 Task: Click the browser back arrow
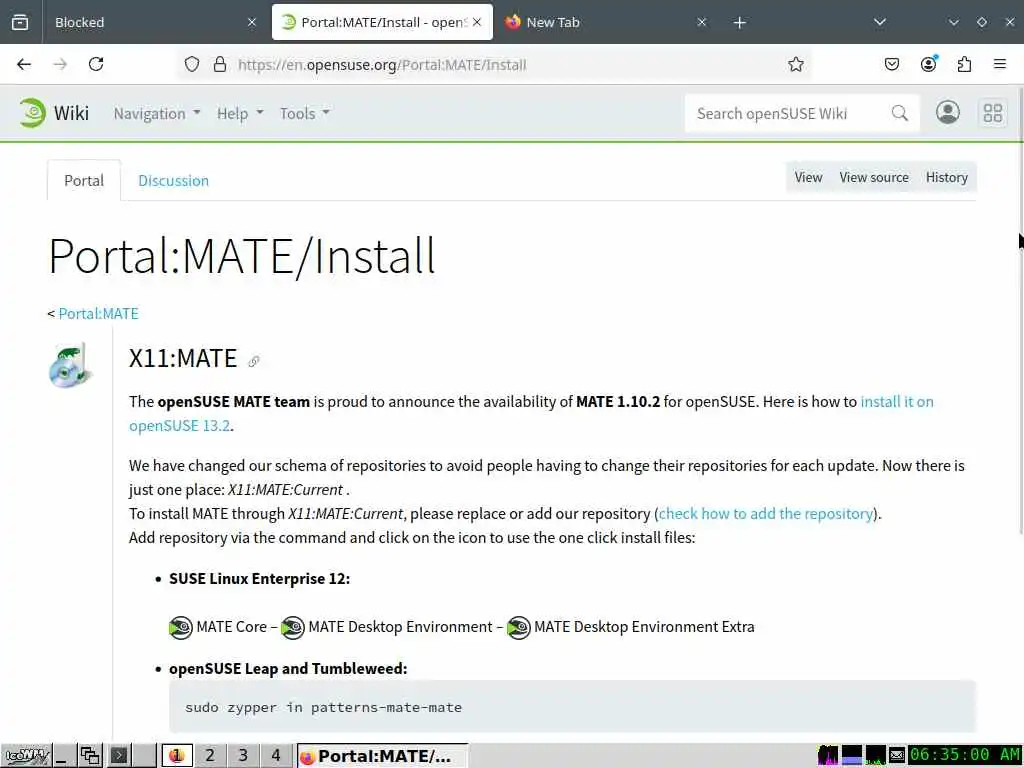tap(24, 64)
